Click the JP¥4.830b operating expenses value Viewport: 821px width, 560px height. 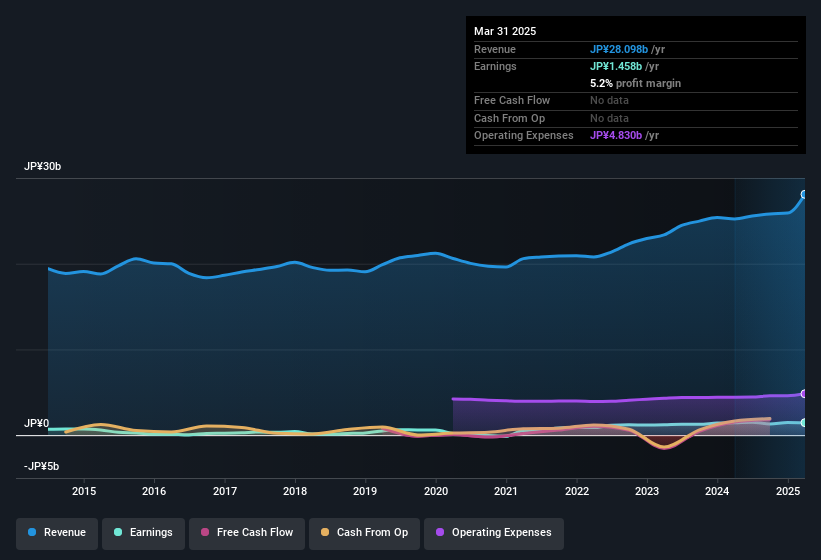[616, 136]
